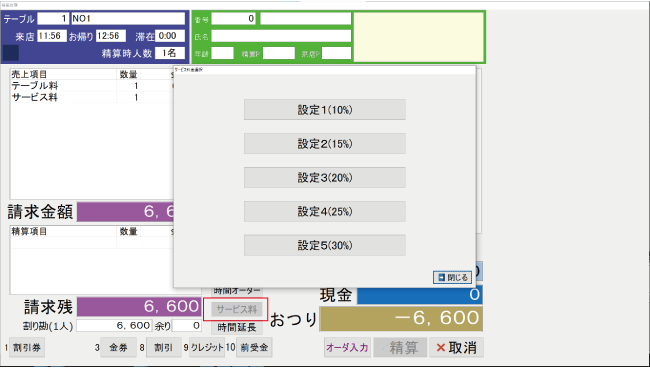Click the 精算項目 column header
Image resolution: width=650 pixels, height=368 pixels.
[x=63, y=232]
